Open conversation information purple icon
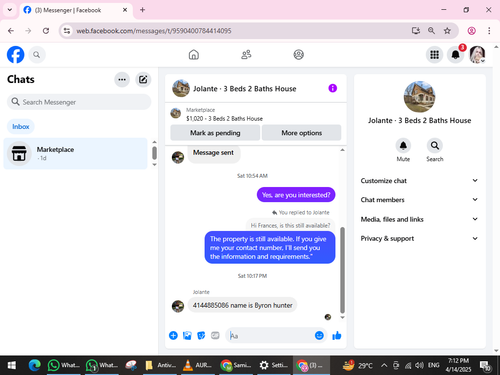 coord(332,88)
